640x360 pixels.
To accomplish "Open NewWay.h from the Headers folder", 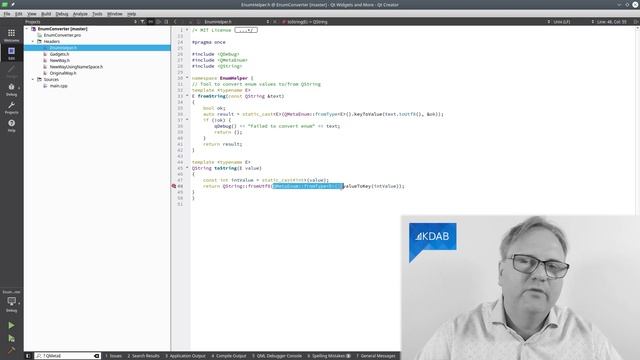I will (60, 60).
